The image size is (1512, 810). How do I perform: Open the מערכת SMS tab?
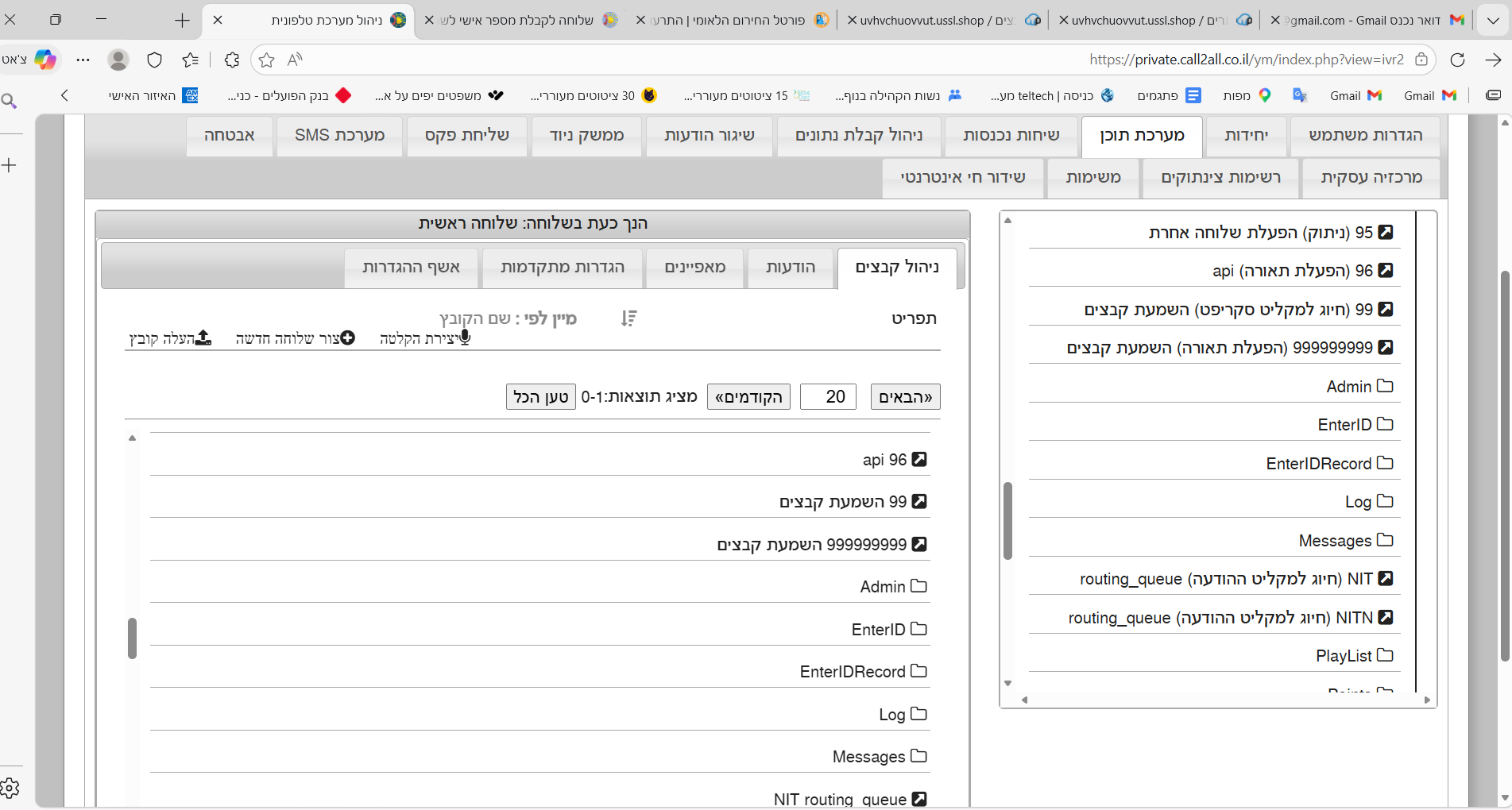point(339,135)
